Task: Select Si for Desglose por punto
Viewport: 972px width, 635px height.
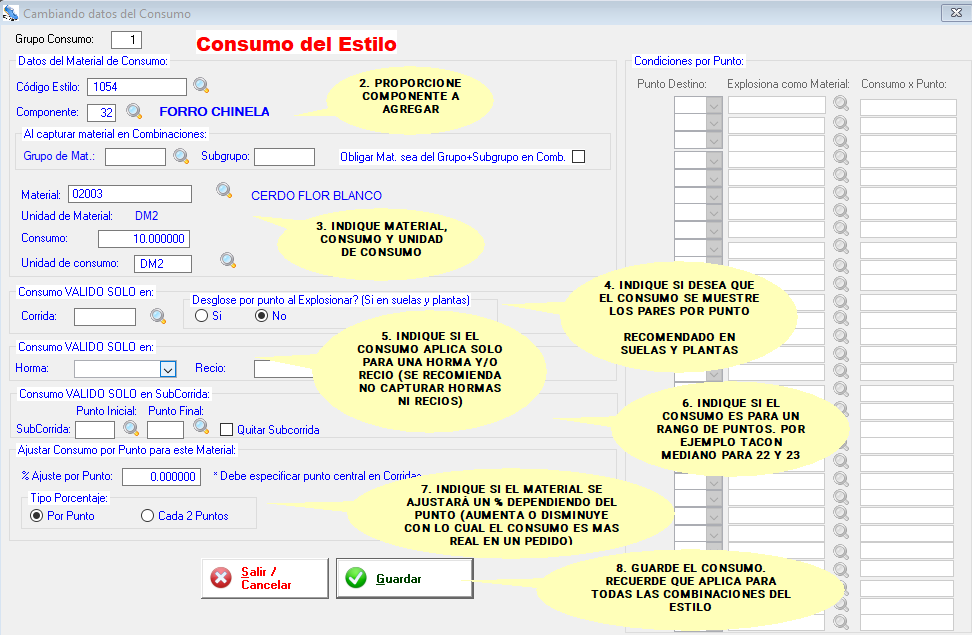Action: pyautogui.click(x=201, y=316)
